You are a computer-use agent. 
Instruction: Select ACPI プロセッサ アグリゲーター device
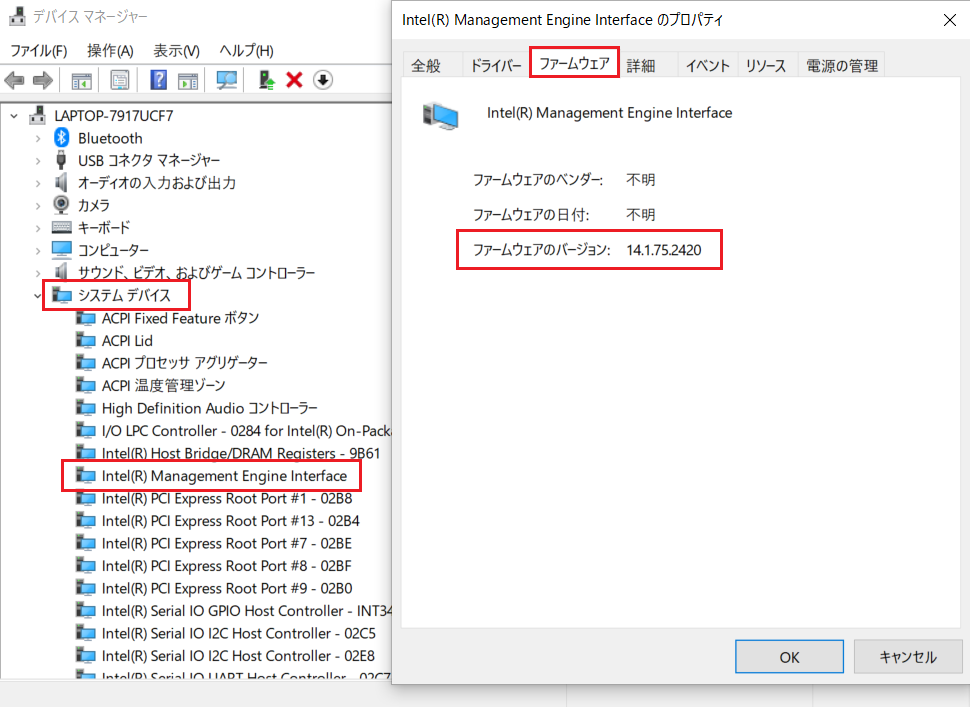[x=184, y=363]
